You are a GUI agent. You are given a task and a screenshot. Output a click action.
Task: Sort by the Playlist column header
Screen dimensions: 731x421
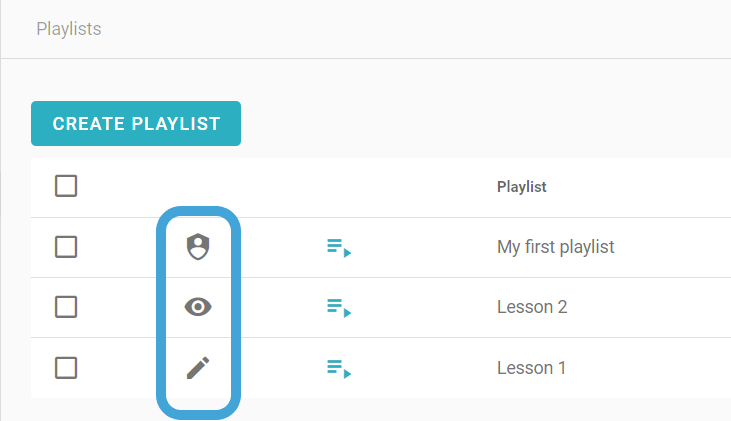point(522,186)
